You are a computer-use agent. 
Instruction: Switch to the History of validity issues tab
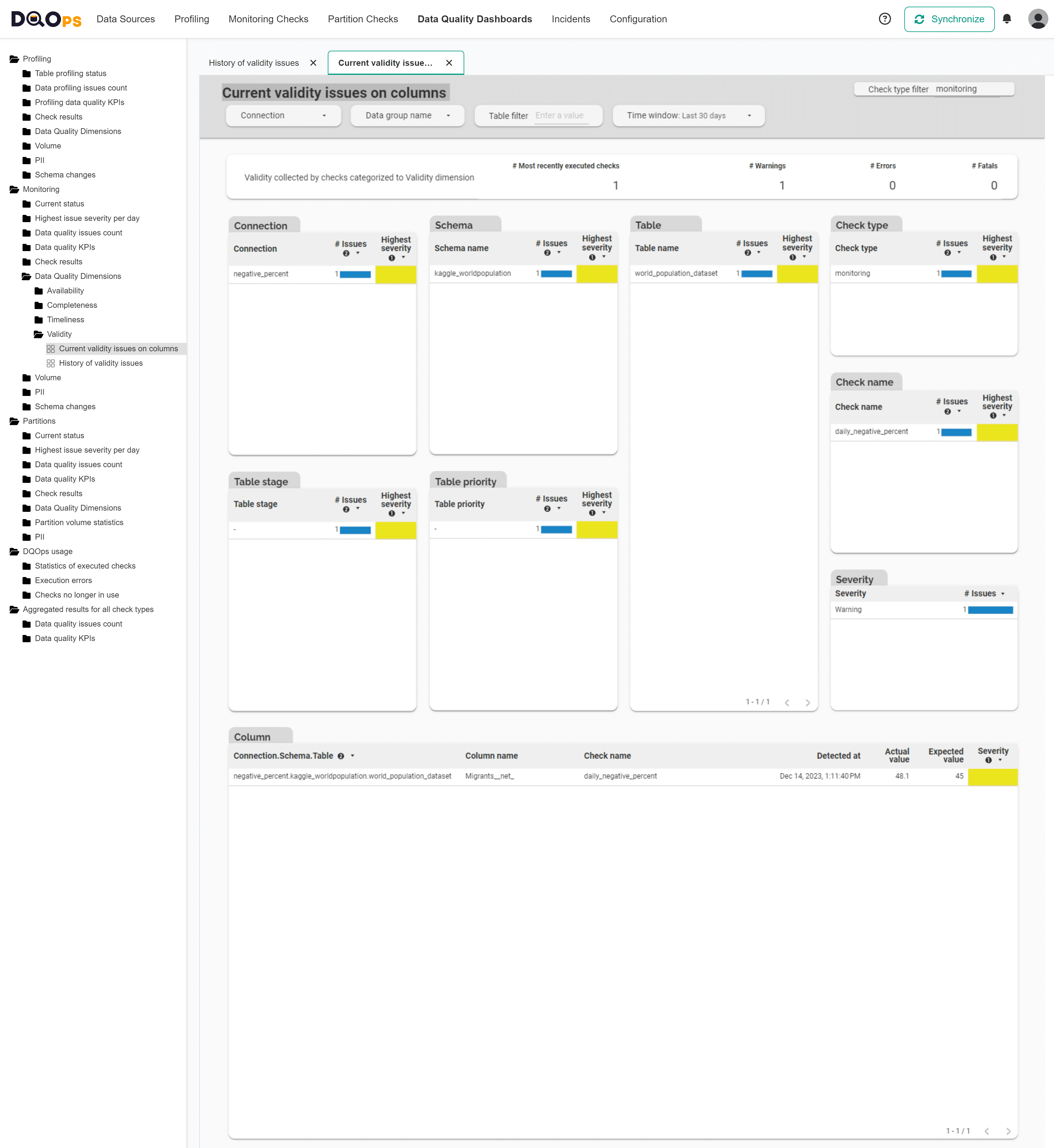(x=254, y=63)
